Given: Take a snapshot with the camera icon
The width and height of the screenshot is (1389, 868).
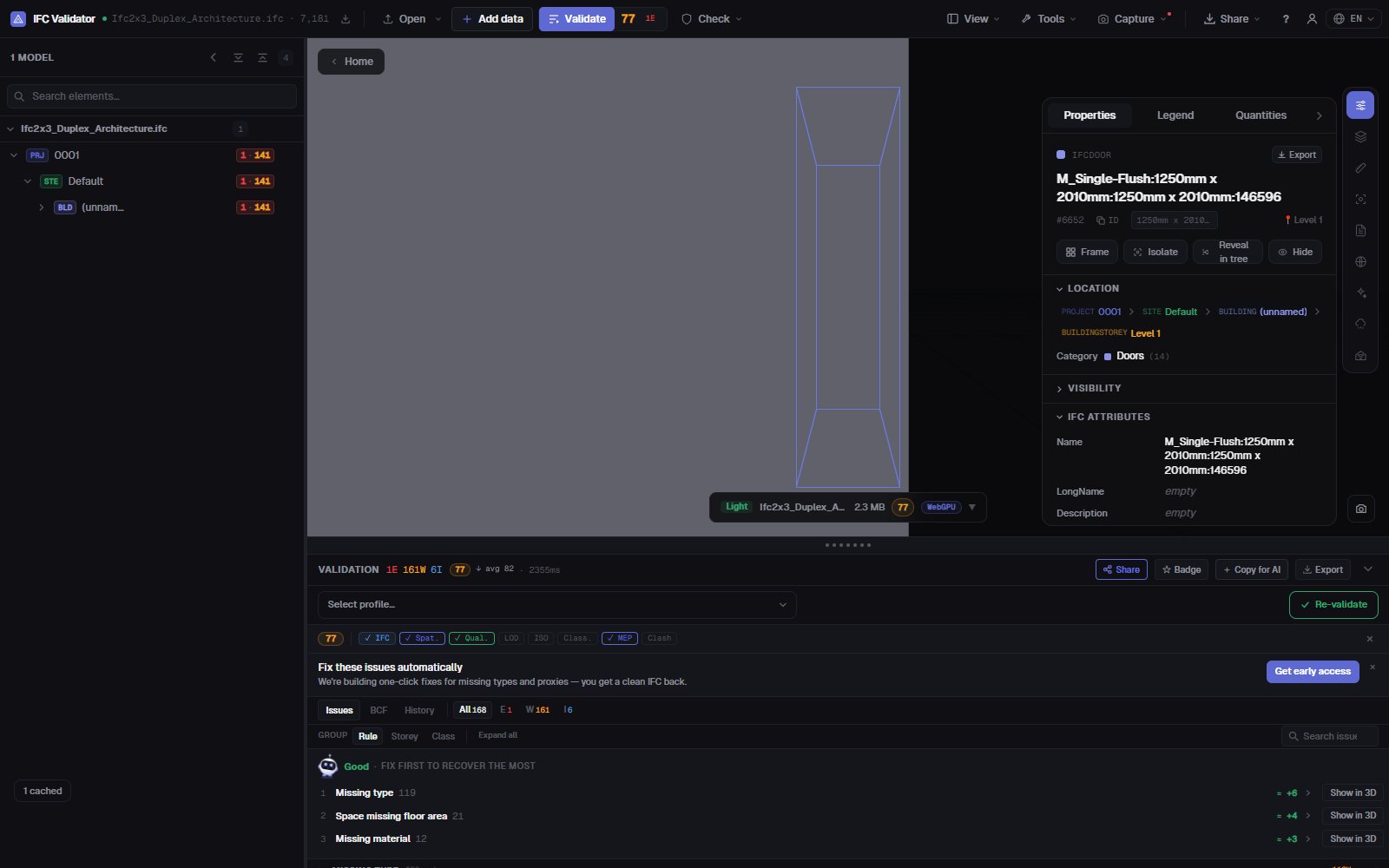Looking at the screenshot, I should 1360,509.
